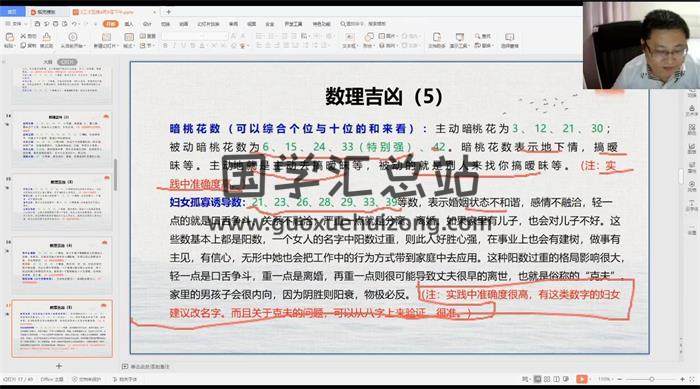Click the slide 17 counter in status bar
700x389 pixels.
[18, 379]
